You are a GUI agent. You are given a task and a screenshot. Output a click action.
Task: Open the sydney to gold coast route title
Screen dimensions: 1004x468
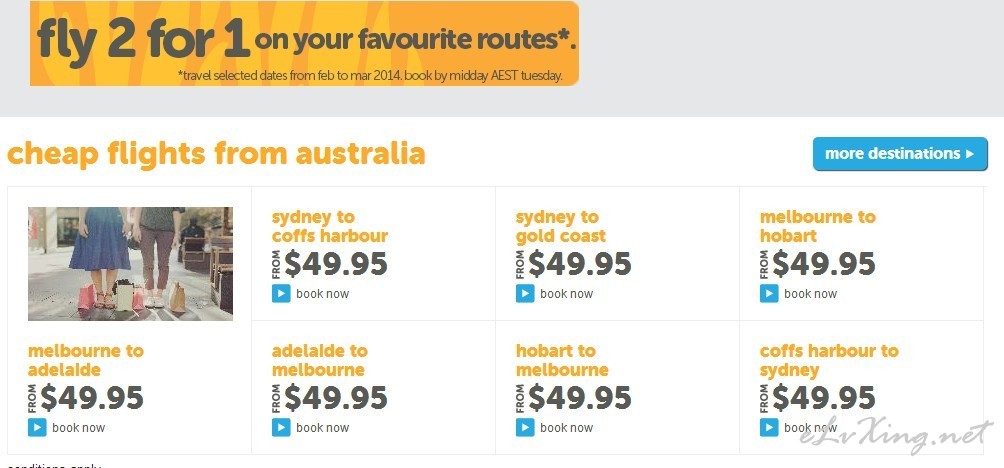pyautogui.click(x=560, y=227)
